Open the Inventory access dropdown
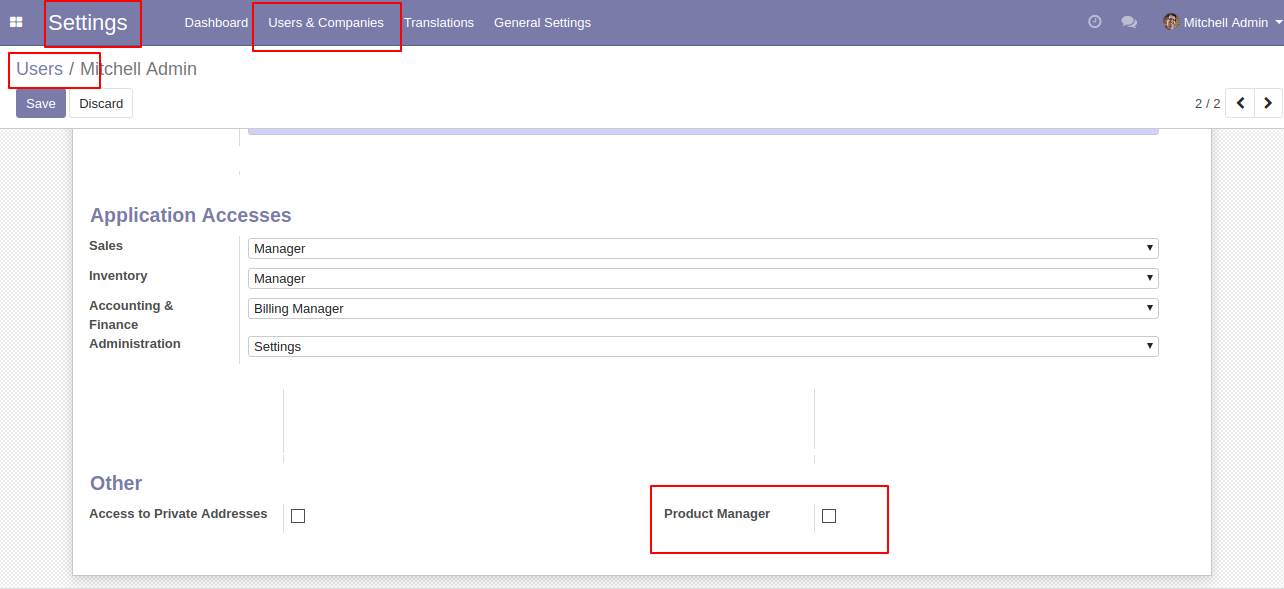 click(x=703, y=278)
